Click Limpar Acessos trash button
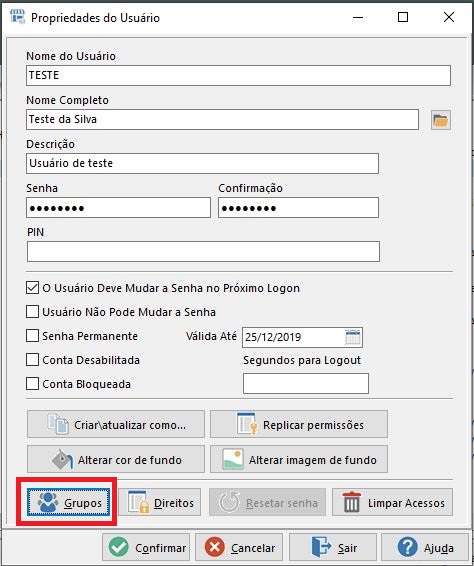Screen dimensions: 474x566 [x=392, y=502]
